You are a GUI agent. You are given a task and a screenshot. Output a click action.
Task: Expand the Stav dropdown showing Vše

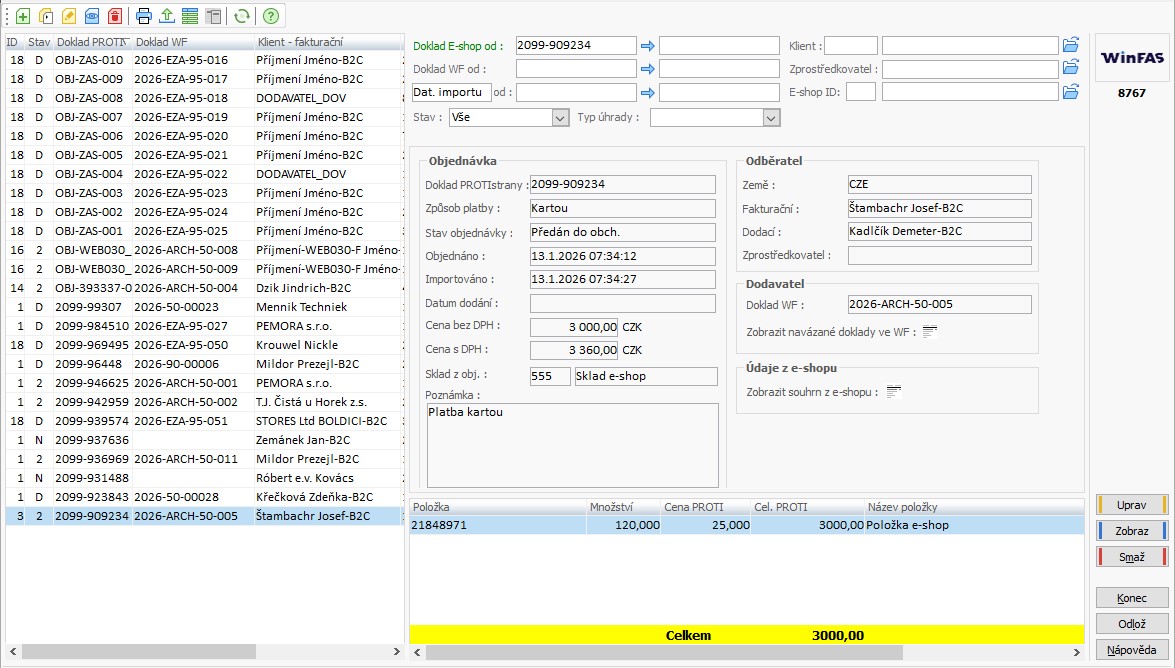point(560,118)
